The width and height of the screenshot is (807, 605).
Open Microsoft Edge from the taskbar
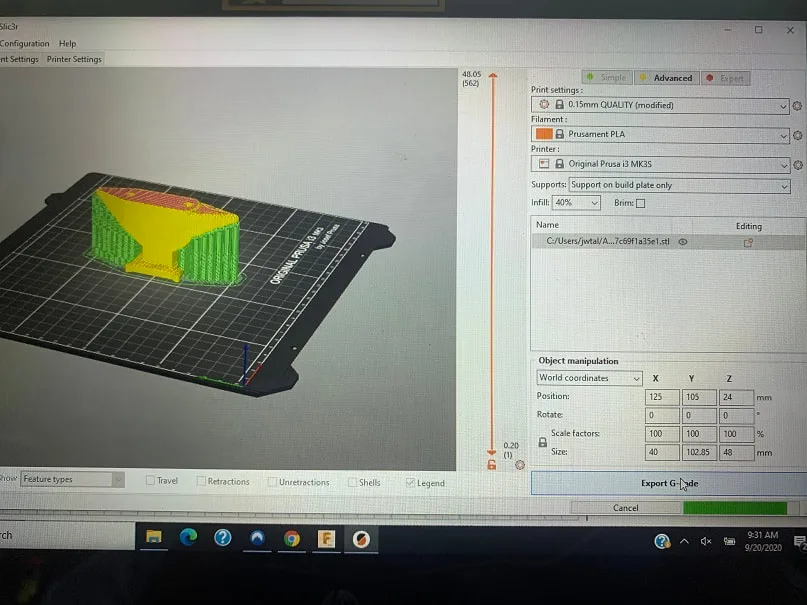point(188,538)
